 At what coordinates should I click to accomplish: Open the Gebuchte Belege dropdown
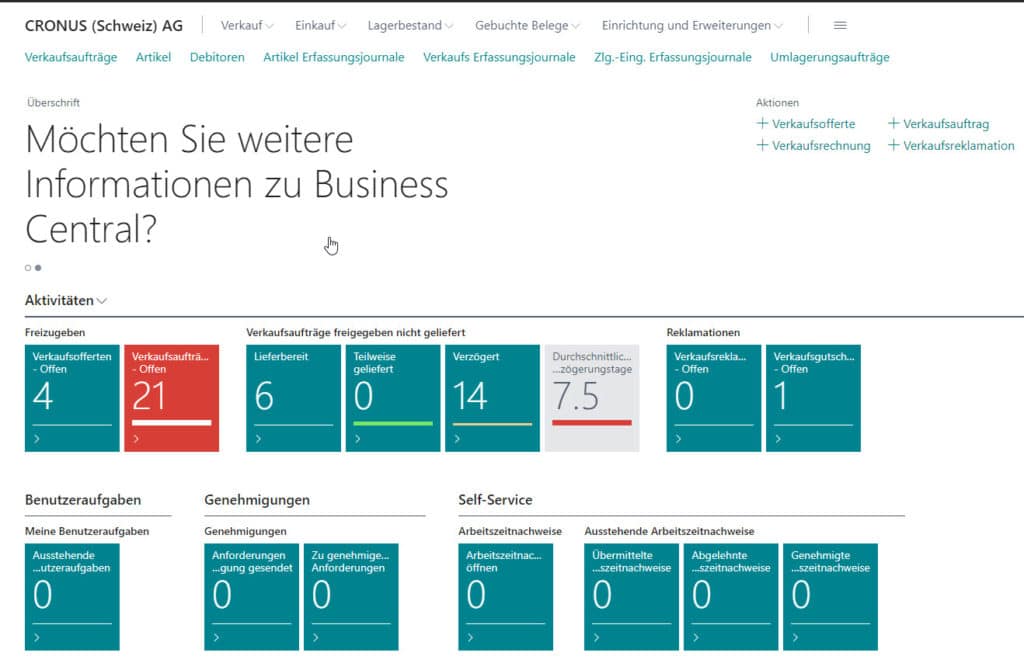(527, 25)
